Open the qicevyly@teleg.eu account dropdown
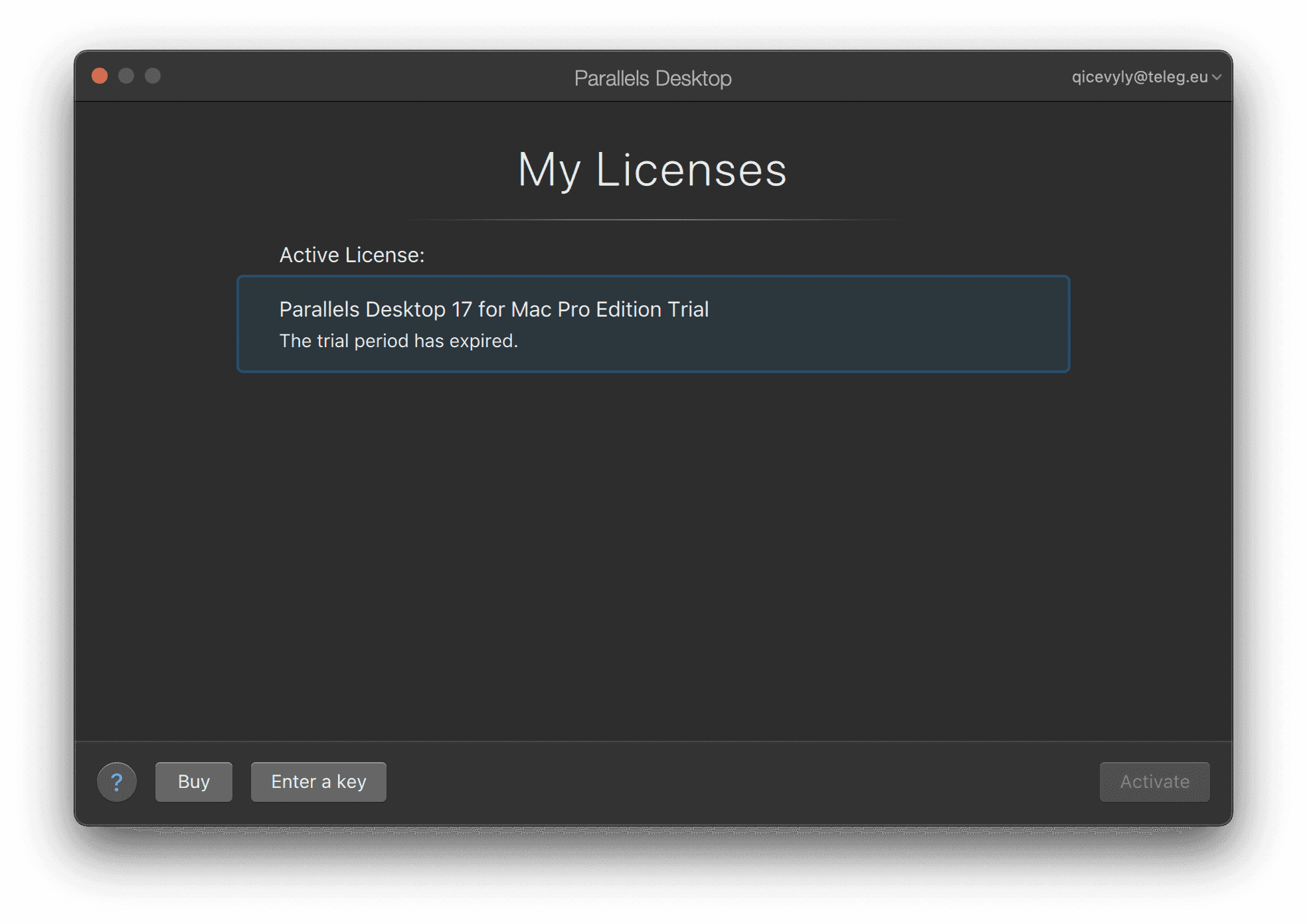The image size is (1307, 924). pyautogui.click(x=1146, y=77)
